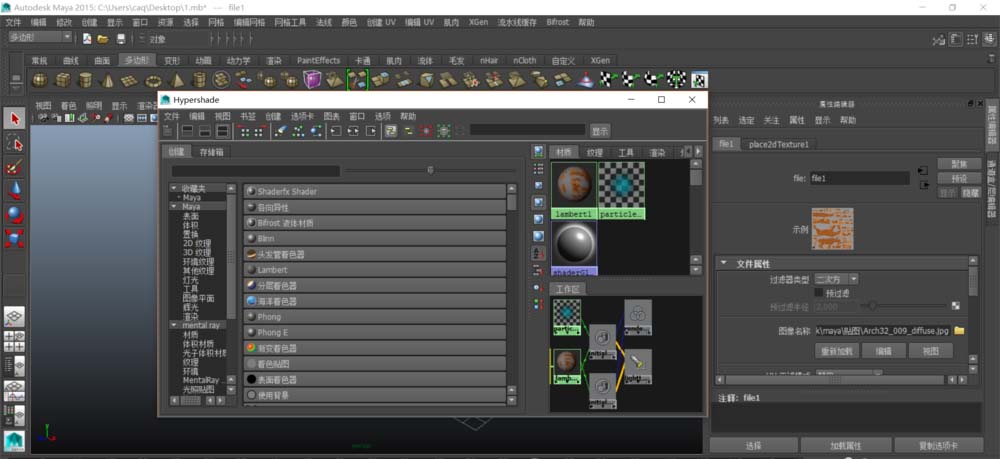
Task: Switch to the place2dTexture1 tab
Action: (x=779, y=145)
